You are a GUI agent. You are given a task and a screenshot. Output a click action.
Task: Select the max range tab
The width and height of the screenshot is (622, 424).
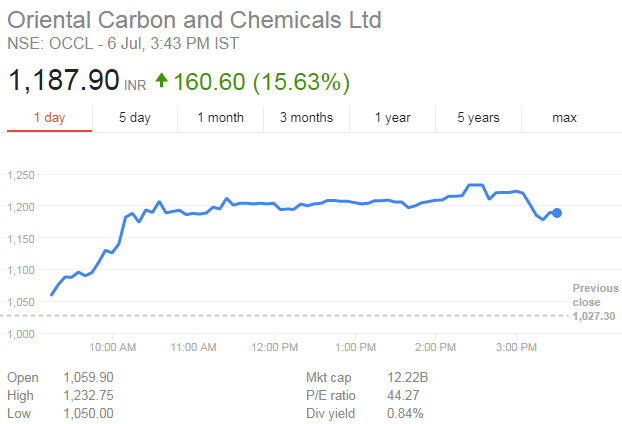564,118
